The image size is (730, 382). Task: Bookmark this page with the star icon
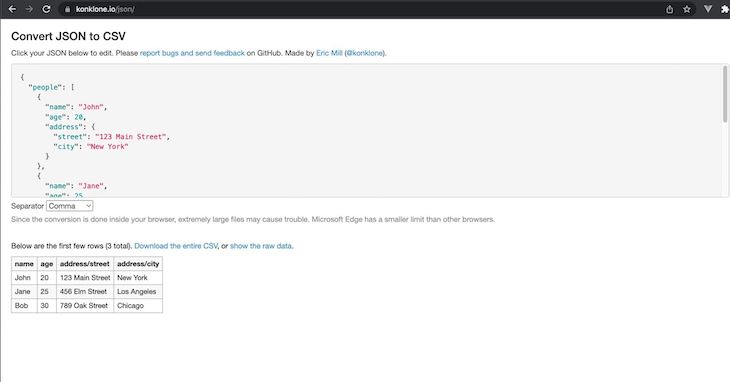tap(687, 9)
